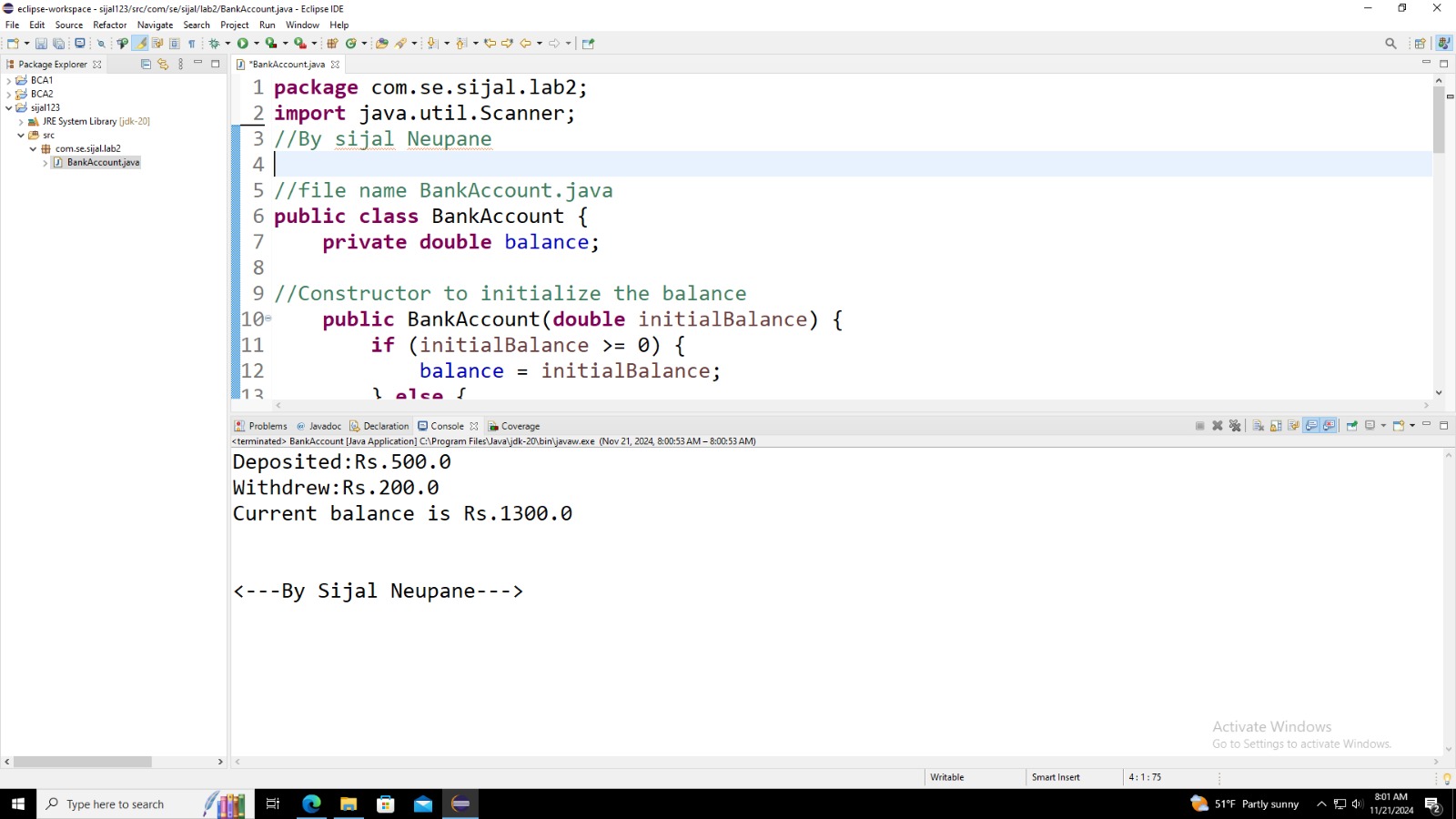Click the New Java Class icon
Image resolution: width=1456 pixels, height=819 pixels.
(x=351, y=43)
